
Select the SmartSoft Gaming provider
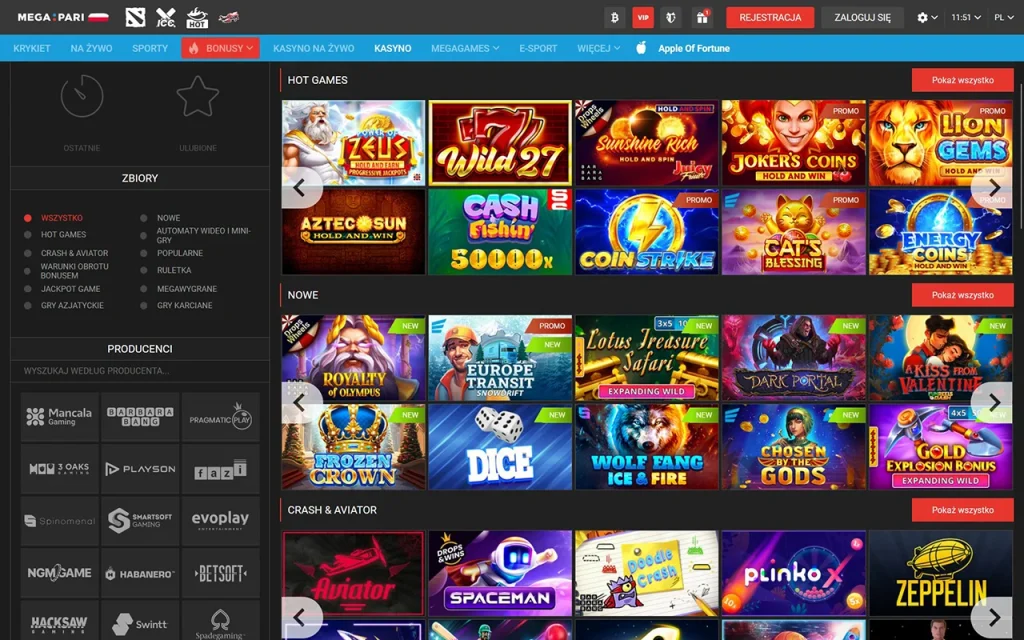click(x=140, y=521)
